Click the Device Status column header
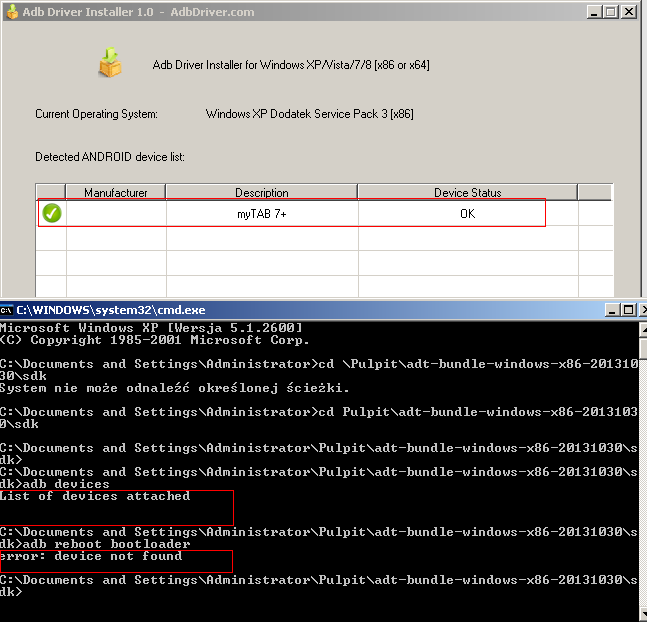647x622 pixels. pos(467,193)
